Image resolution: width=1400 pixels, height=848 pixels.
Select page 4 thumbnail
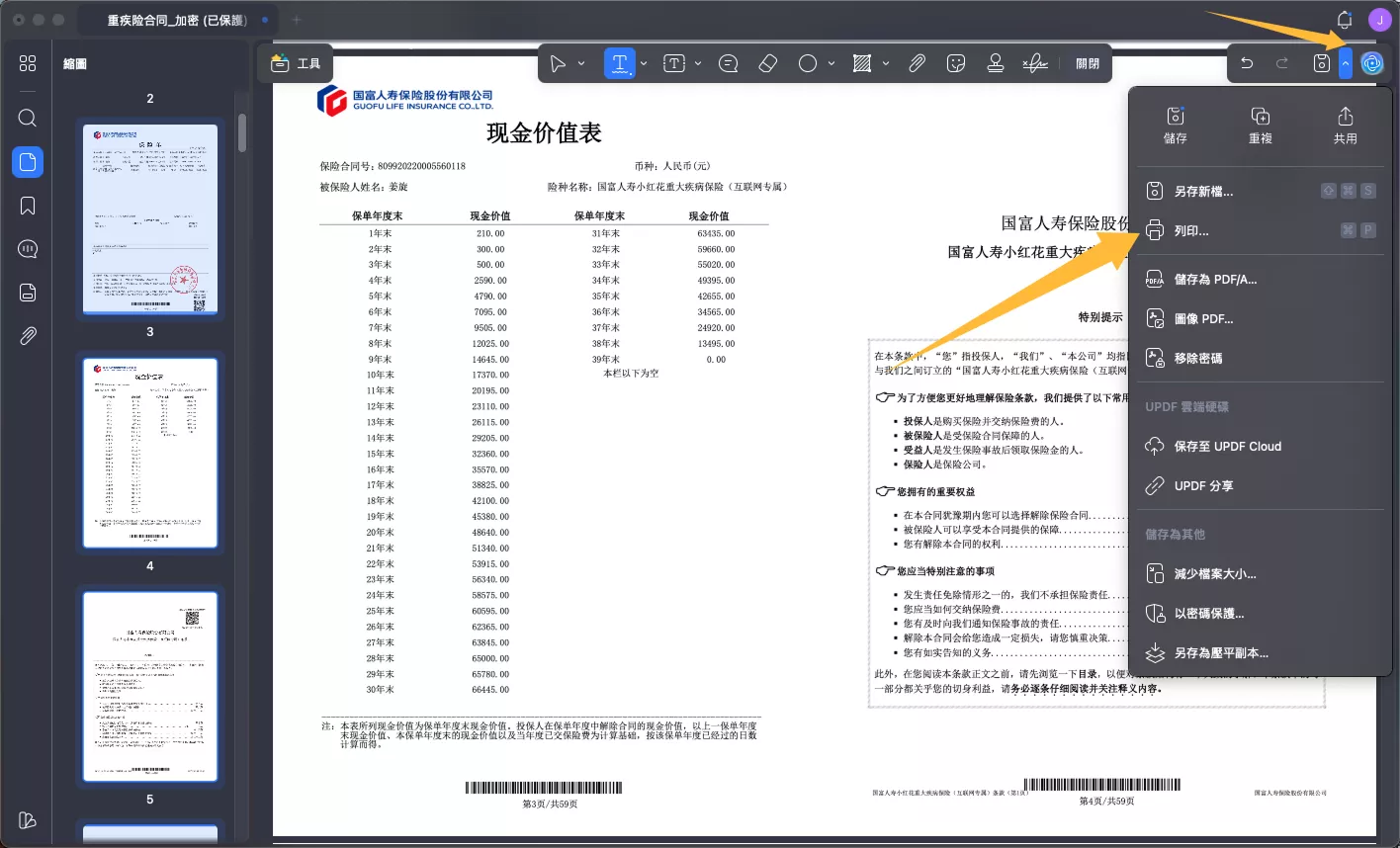pyautogui.click(x=150, y=687)
